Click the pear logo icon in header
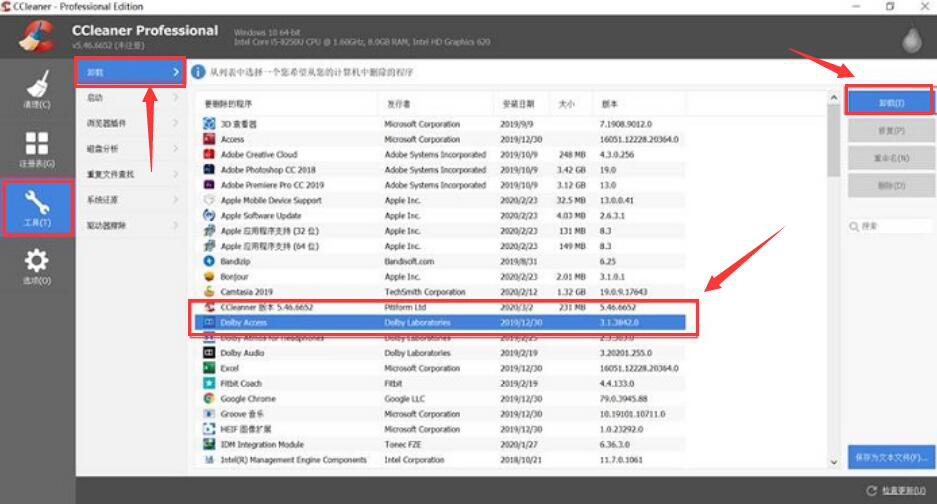Screen dimensions: 937x504 tap(911, 39)
